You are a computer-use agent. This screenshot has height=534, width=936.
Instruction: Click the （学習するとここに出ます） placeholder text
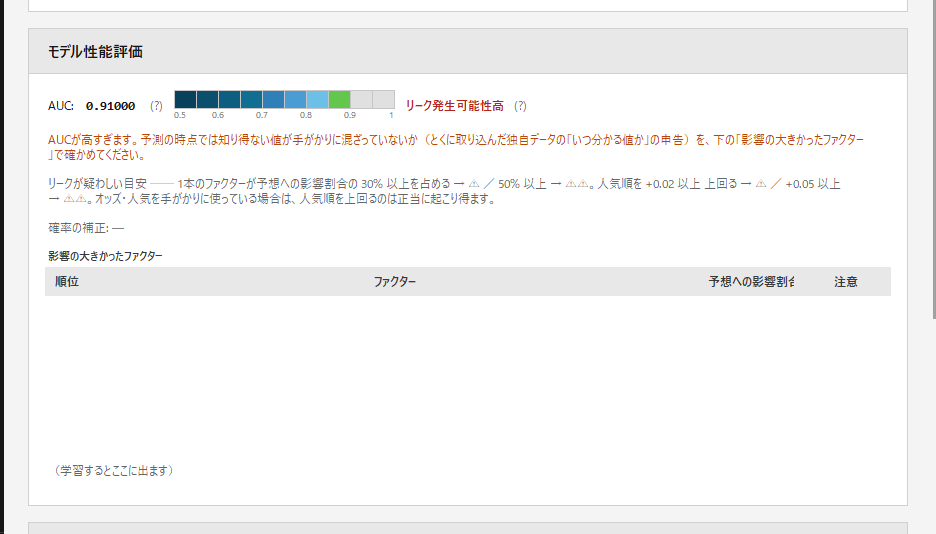pos(113,471)
